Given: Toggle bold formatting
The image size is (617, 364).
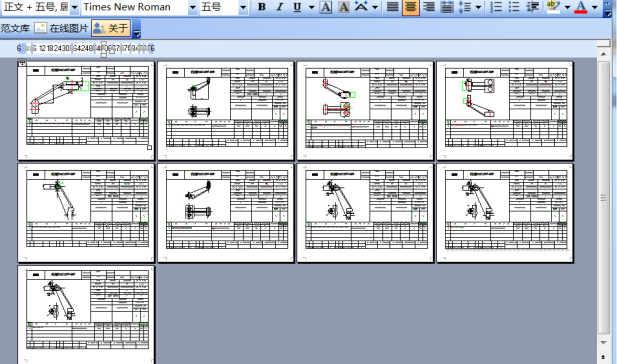Looking at the screenshot, I should (261, 7).
